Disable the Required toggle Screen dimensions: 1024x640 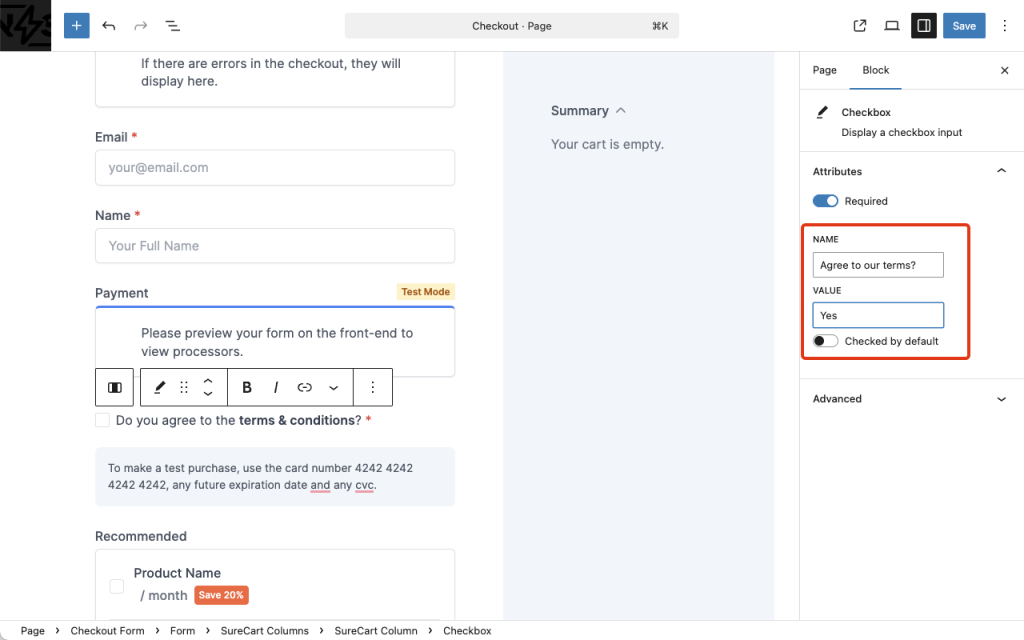click(x=825, y=200)
